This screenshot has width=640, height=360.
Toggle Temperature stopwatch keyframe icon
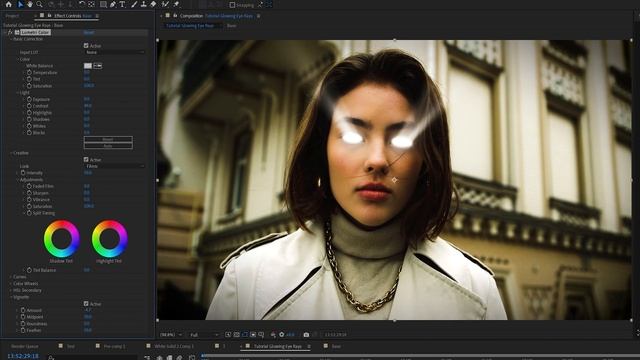pyautogui.click(x=29, y=72)
